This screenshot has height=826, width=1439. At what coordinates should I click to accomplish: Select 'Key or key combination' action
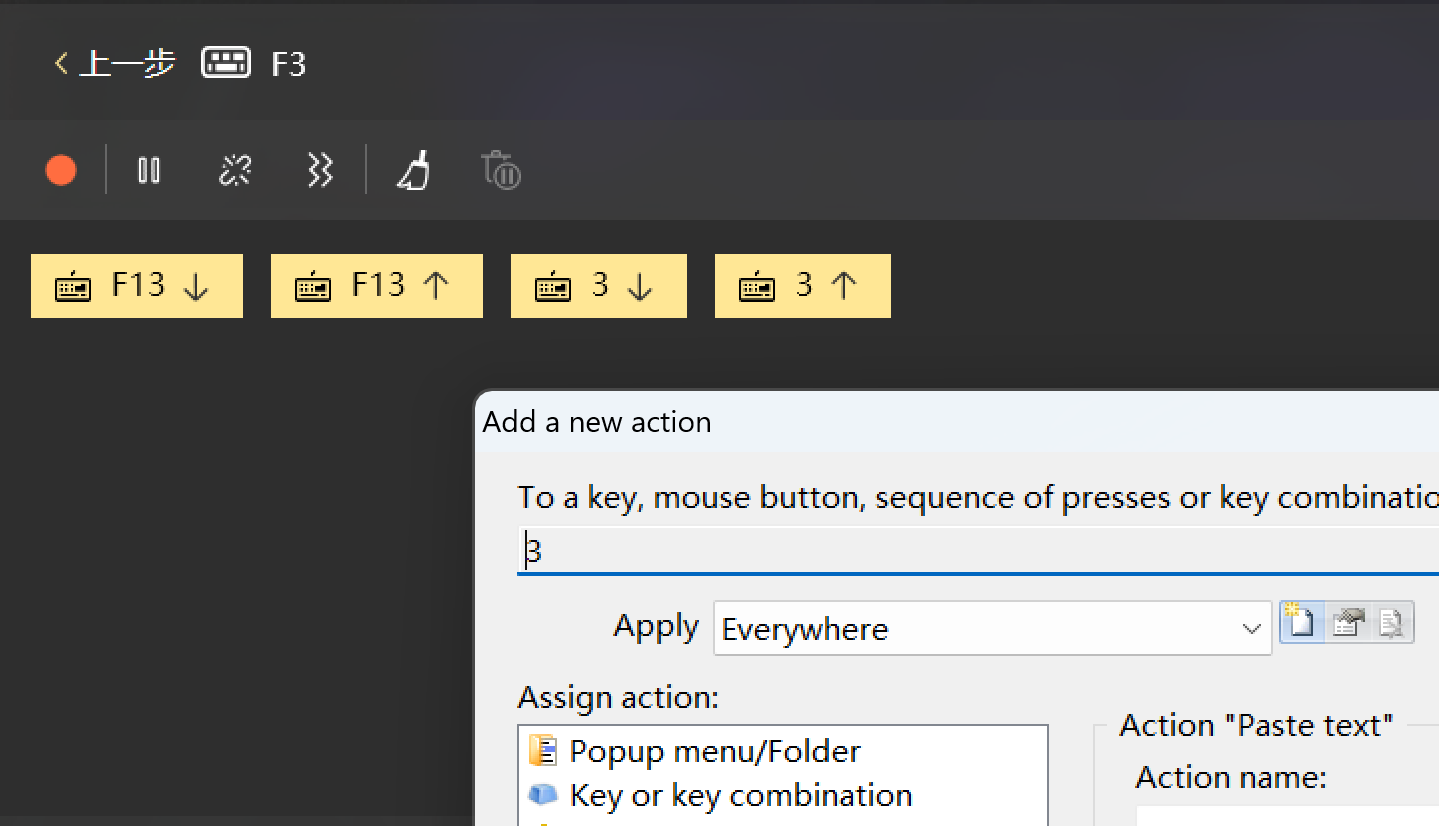click(740, 795)
